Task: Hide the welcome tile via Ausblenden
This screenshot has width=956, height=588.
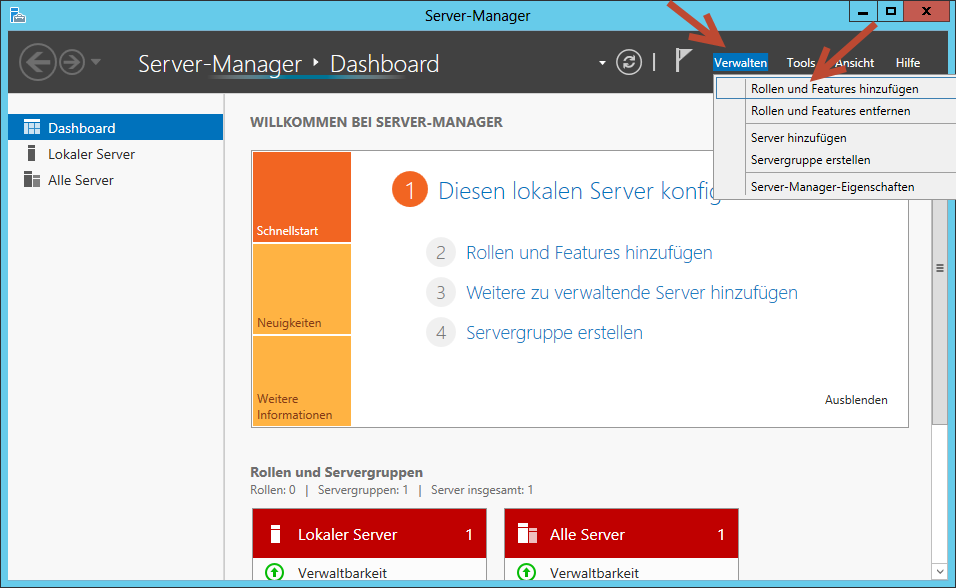Action: point(856,400)
